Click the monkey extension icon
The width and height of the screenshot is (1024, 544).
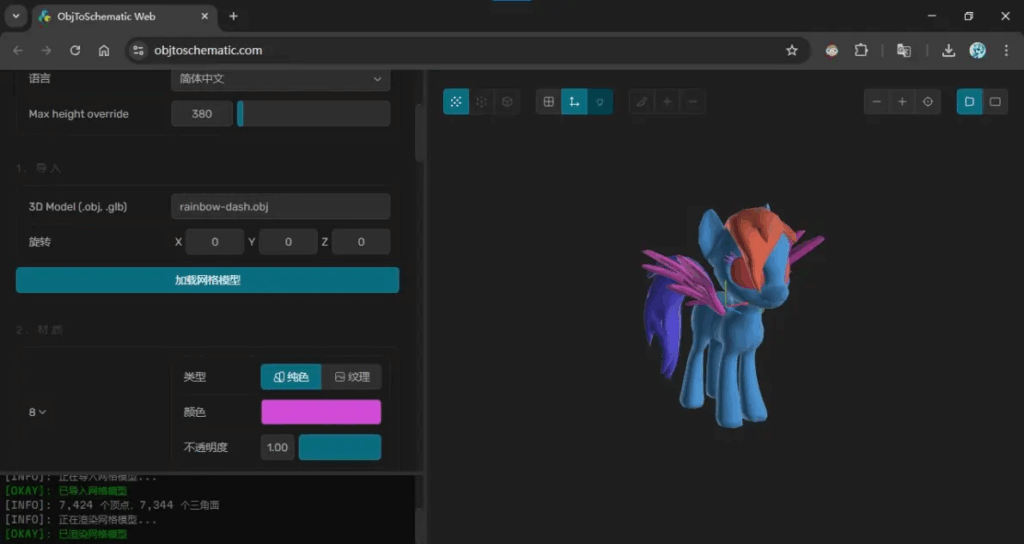(x=831, y=50)
